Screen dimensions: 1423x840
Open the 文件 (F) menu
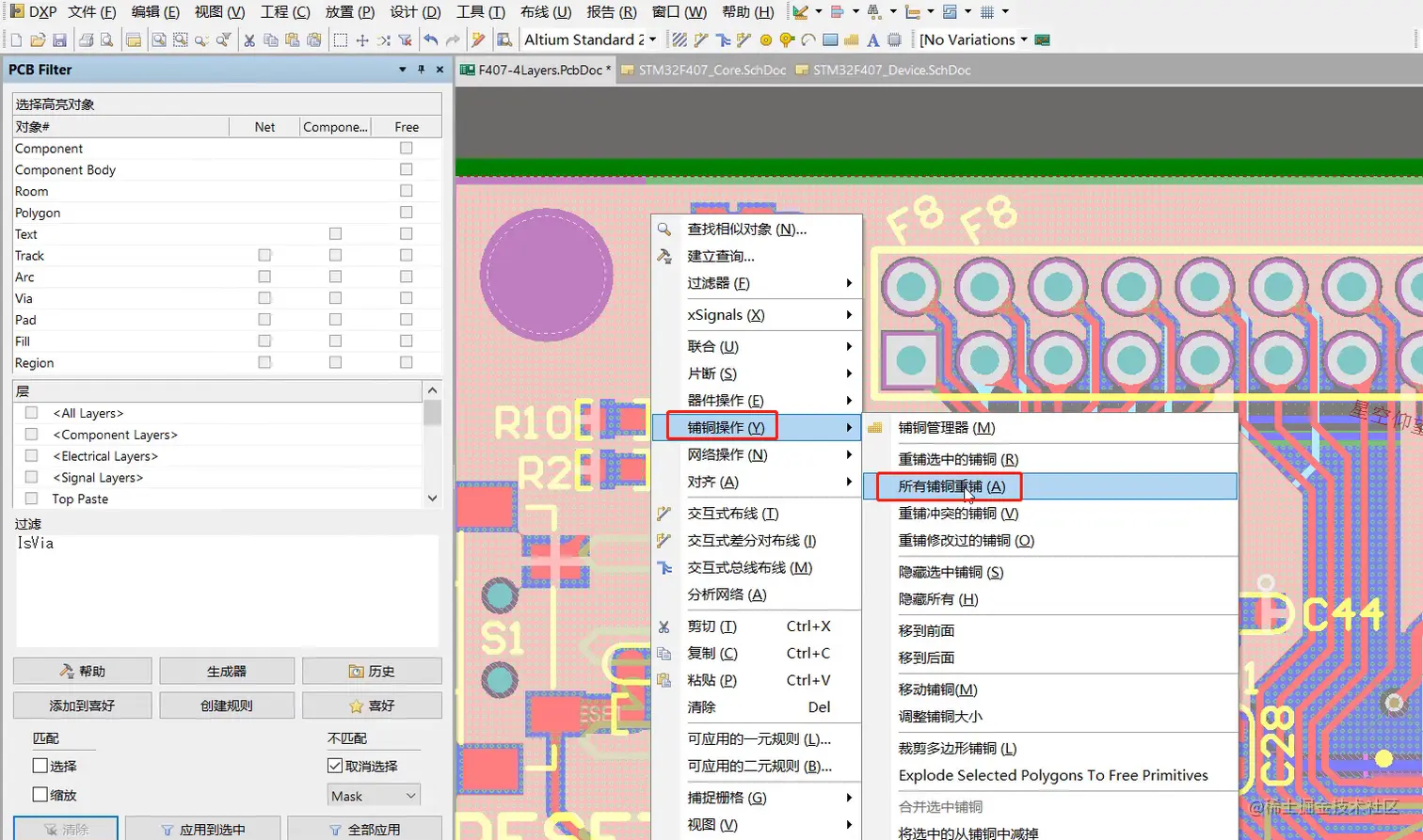click(x=92, y=11)
